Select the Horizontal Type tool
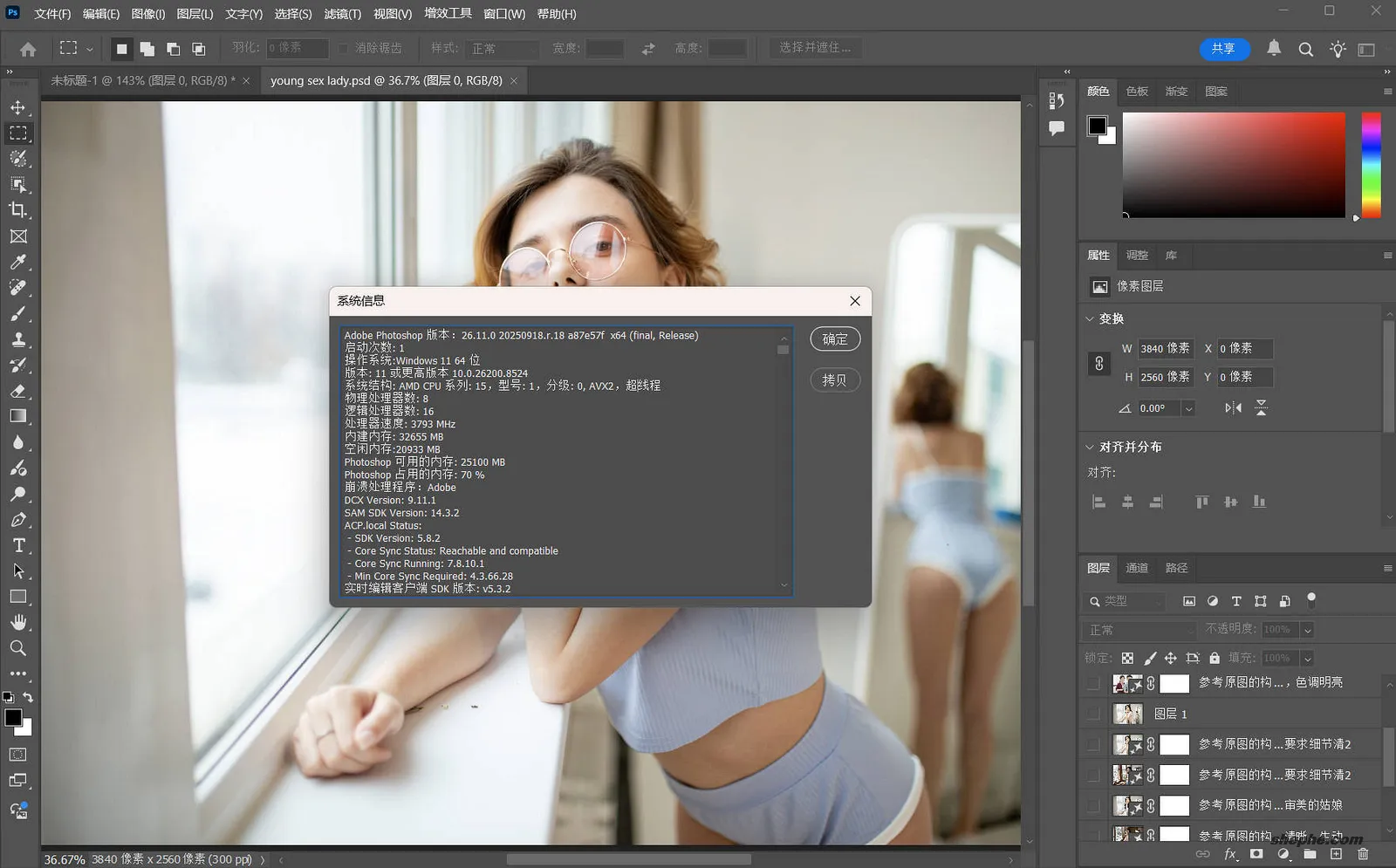The width and height of the screenshot is (1396, 868). [x=17, y=545]
